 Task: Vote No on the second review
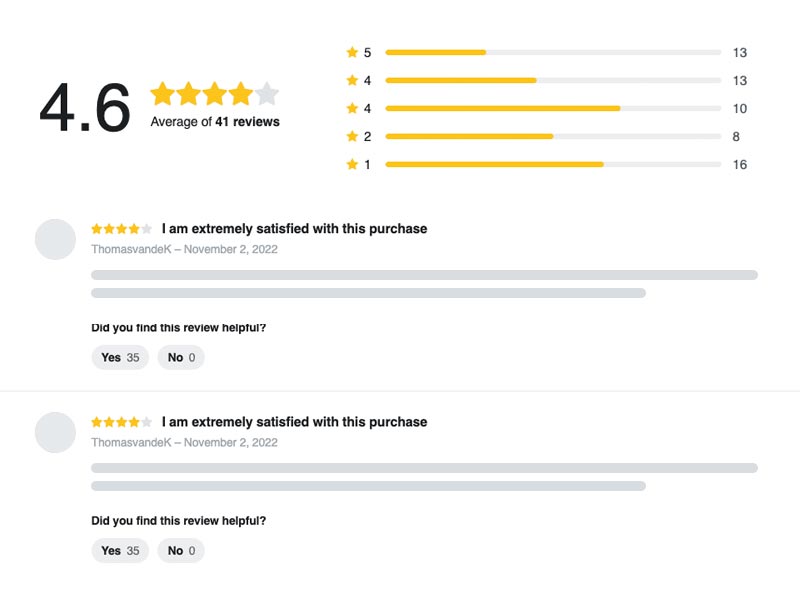point(181,551)
